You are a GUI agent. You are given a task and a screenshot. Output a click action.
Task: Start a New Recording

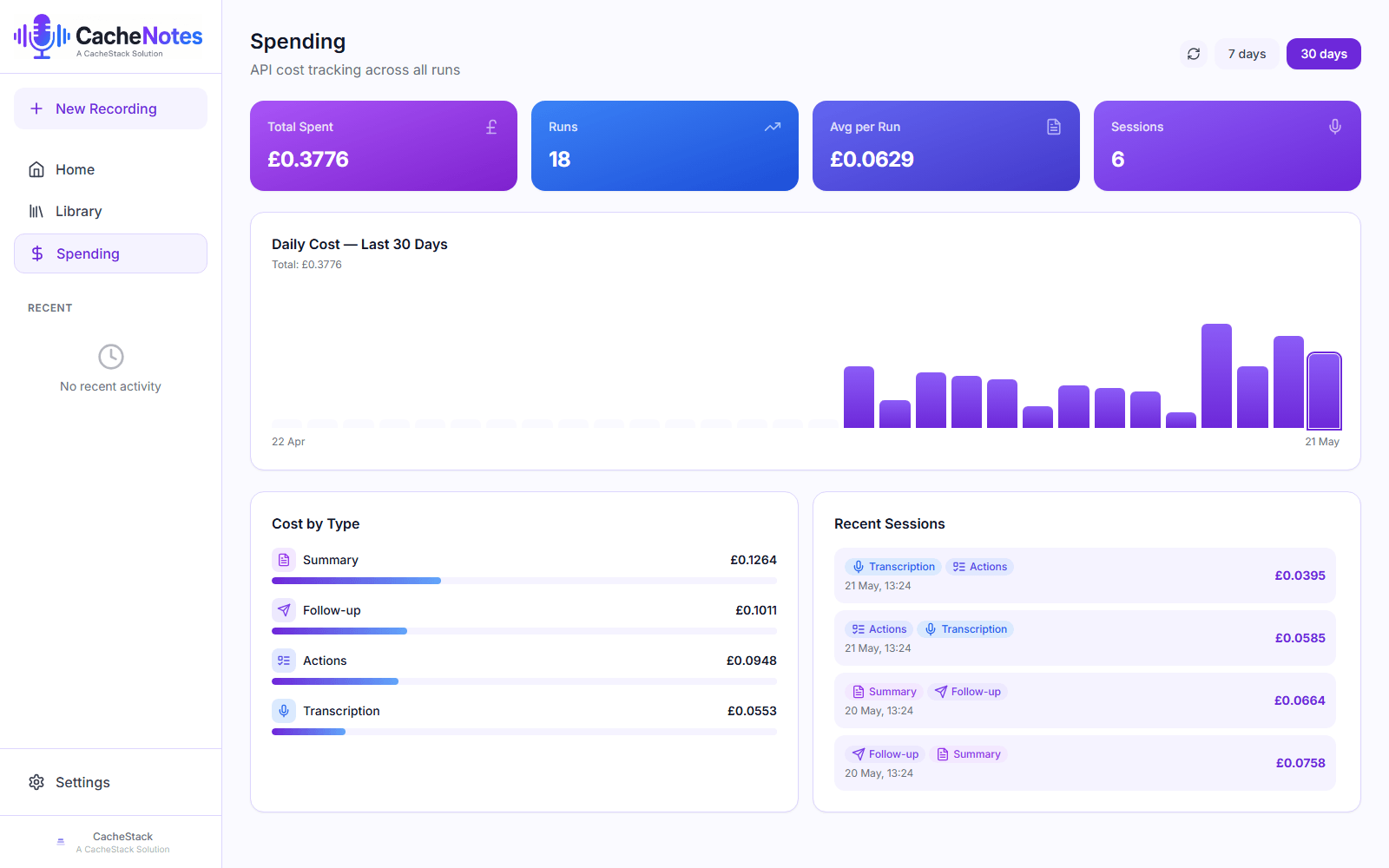110,108
